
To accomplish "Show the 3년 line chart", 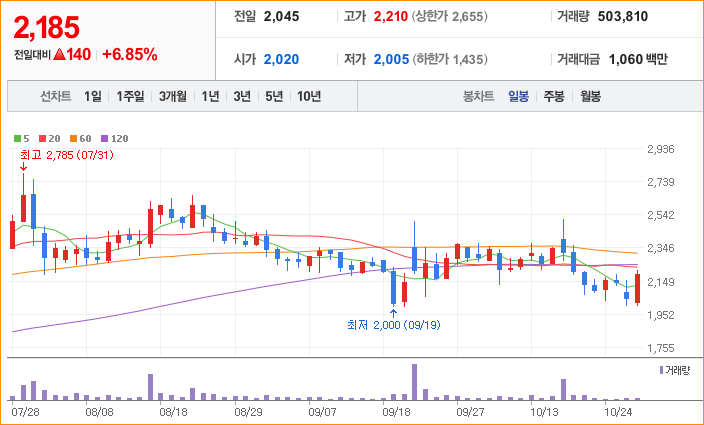I will (242, 96).
